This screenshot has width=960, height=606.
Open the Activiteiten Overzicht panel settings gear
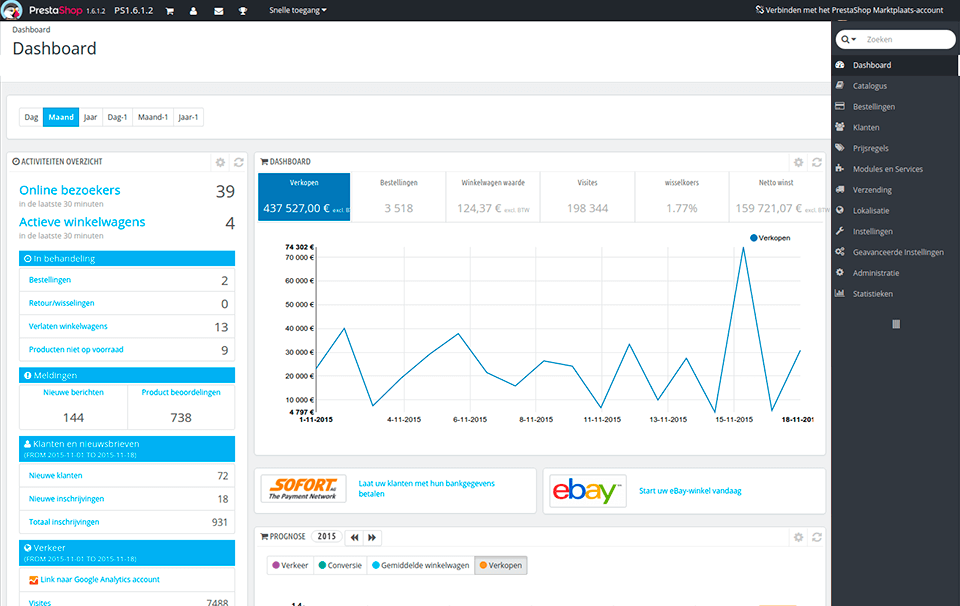coord(218,161)
